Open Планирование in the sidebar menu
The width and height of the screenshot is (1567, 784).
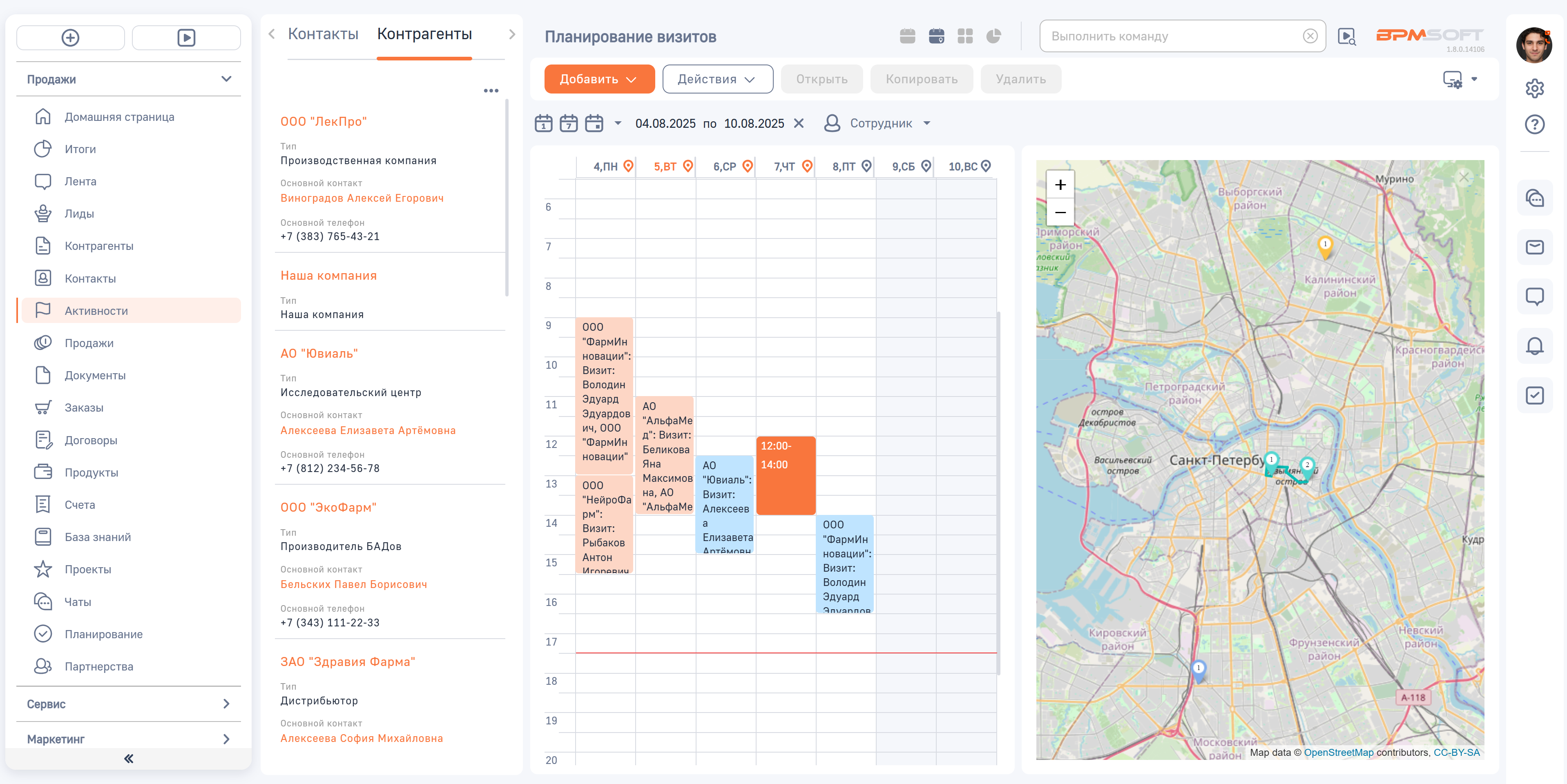point(103,634)
